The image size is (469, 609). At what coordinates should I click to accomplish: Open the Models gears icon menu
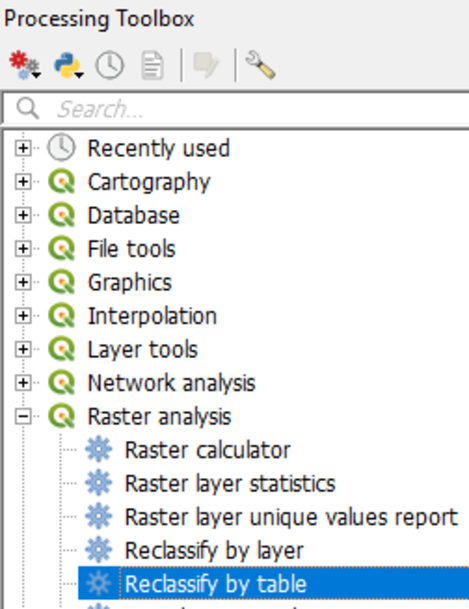pyautogui.click(x=25, y=65)
